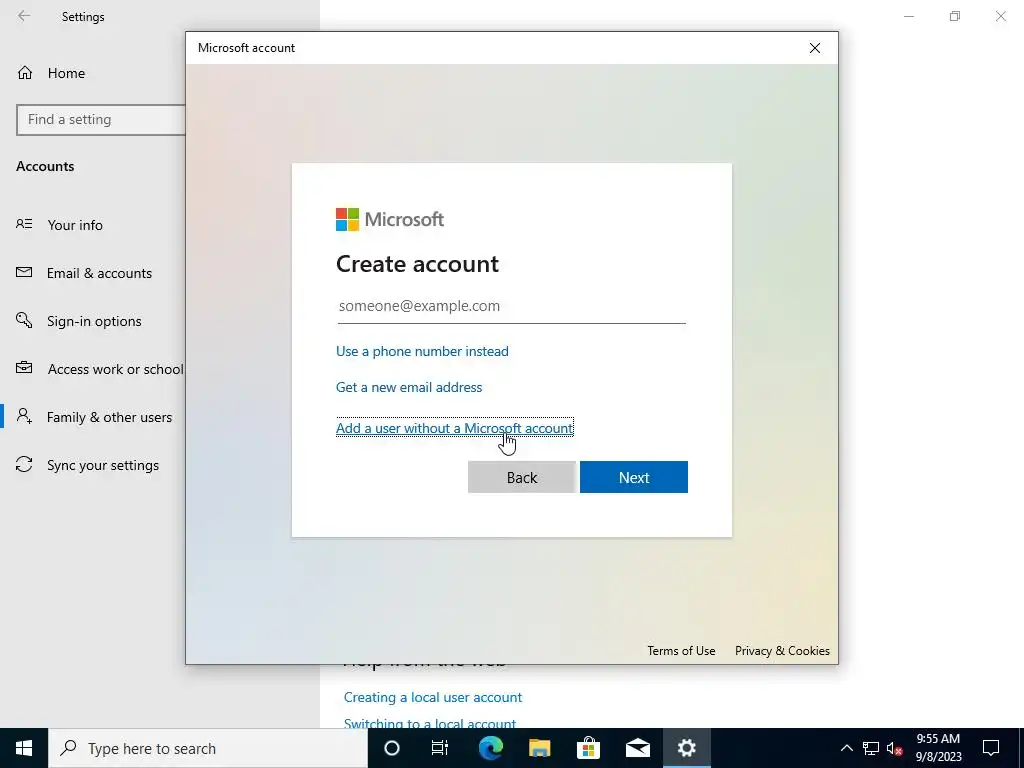1024x768 pixels.
Task: Open Microsoft Store from taskbar
Action: [x=588, y=748]
